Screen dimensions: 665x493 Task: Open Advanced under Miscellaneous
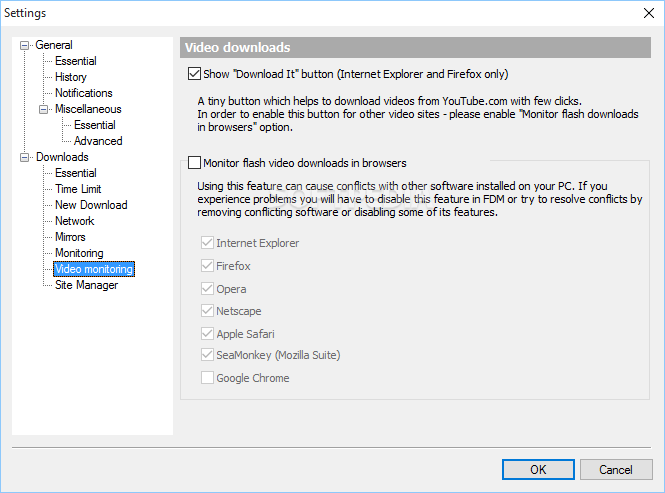coord(98,141)
